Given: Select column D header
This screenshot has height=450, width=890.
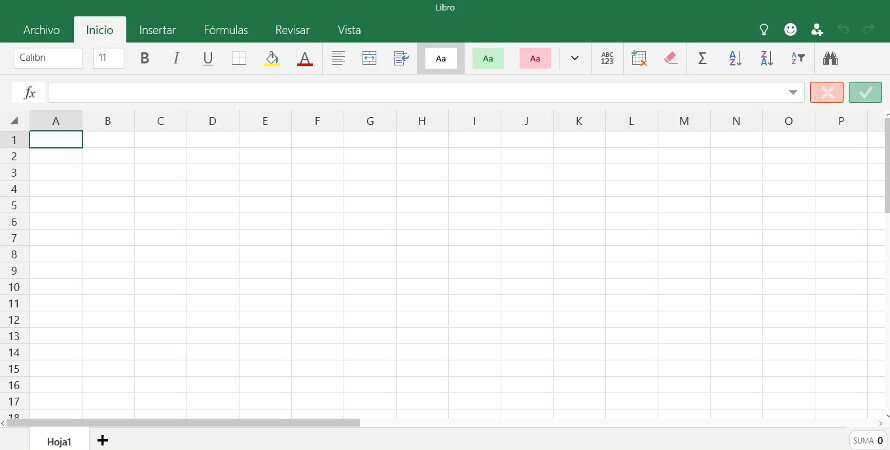Looking at the screenshot, I should coord(212,121).
